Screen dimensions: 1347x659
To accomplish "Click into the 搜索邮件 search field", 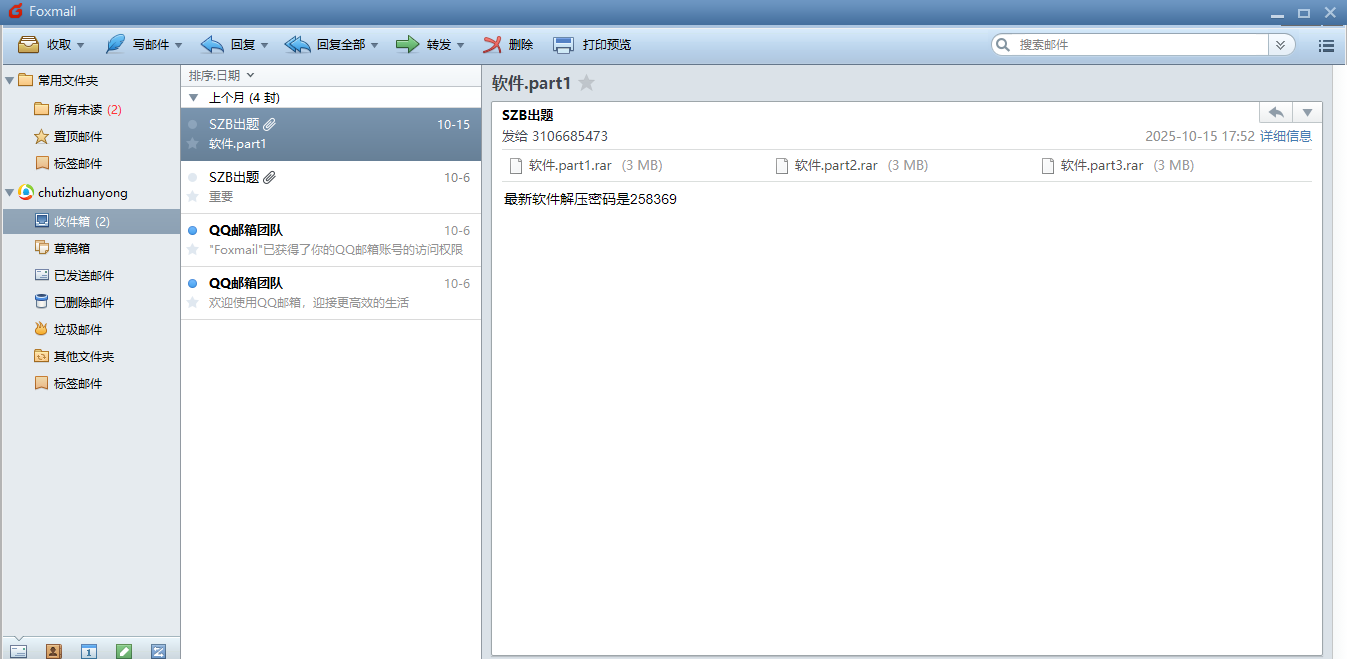I will [1140, 45].
